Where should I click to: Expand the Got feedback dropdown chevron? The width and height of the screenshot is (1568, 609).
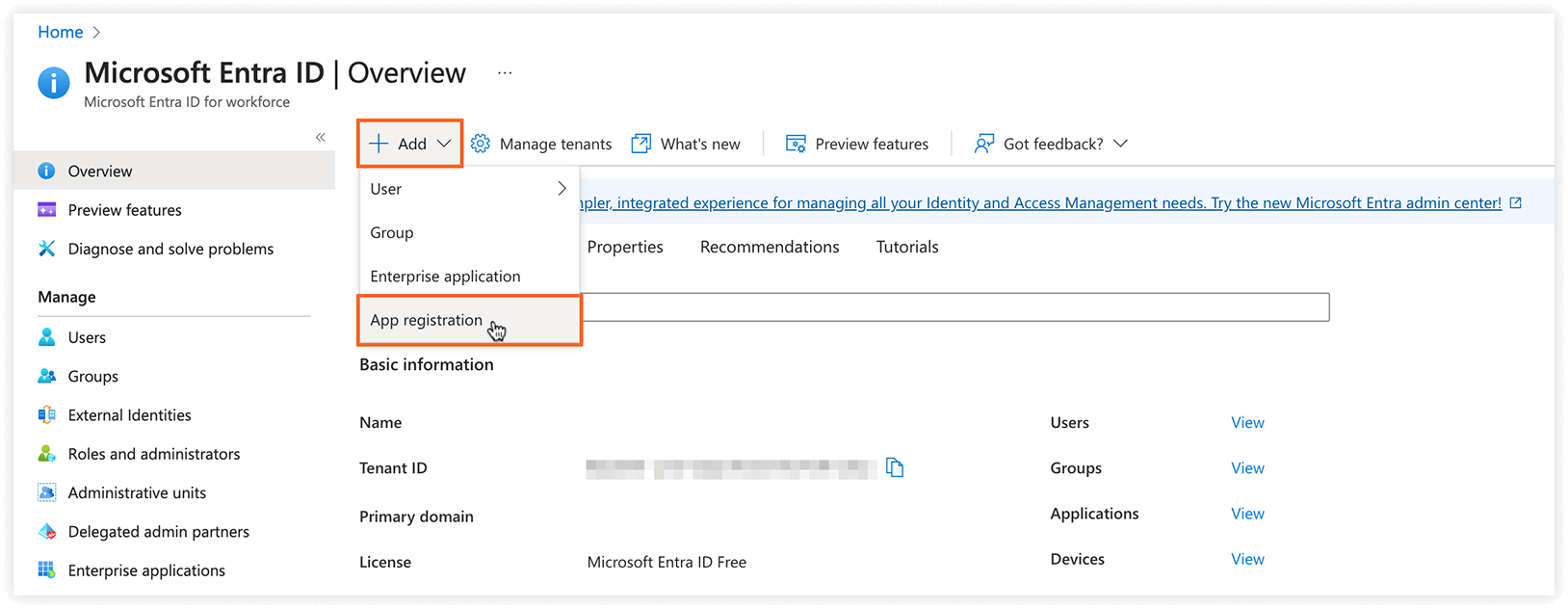[1120, 144]
